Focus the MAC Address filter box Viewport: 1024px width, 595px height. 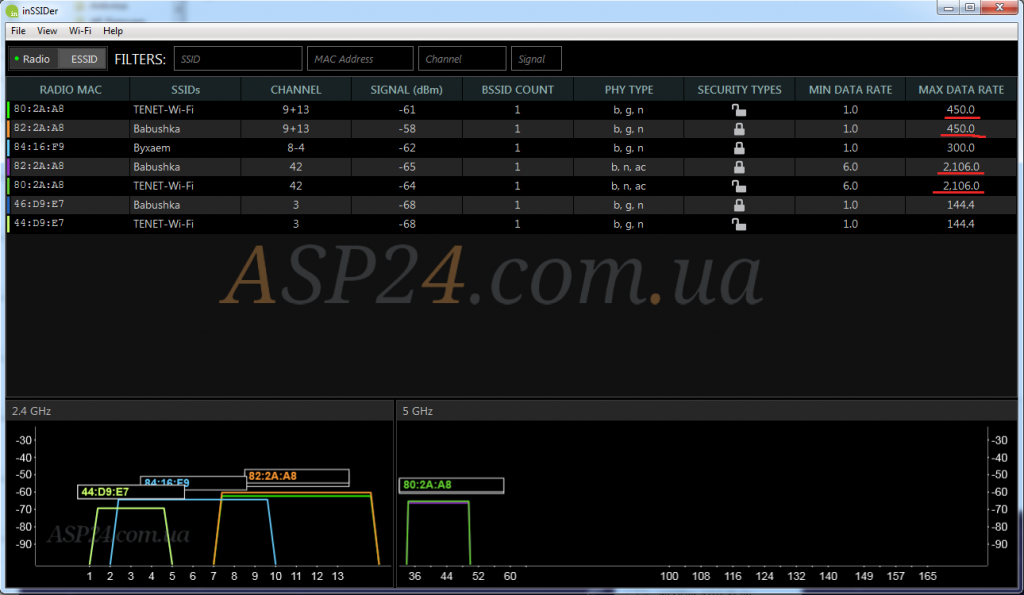pos(359,59)
